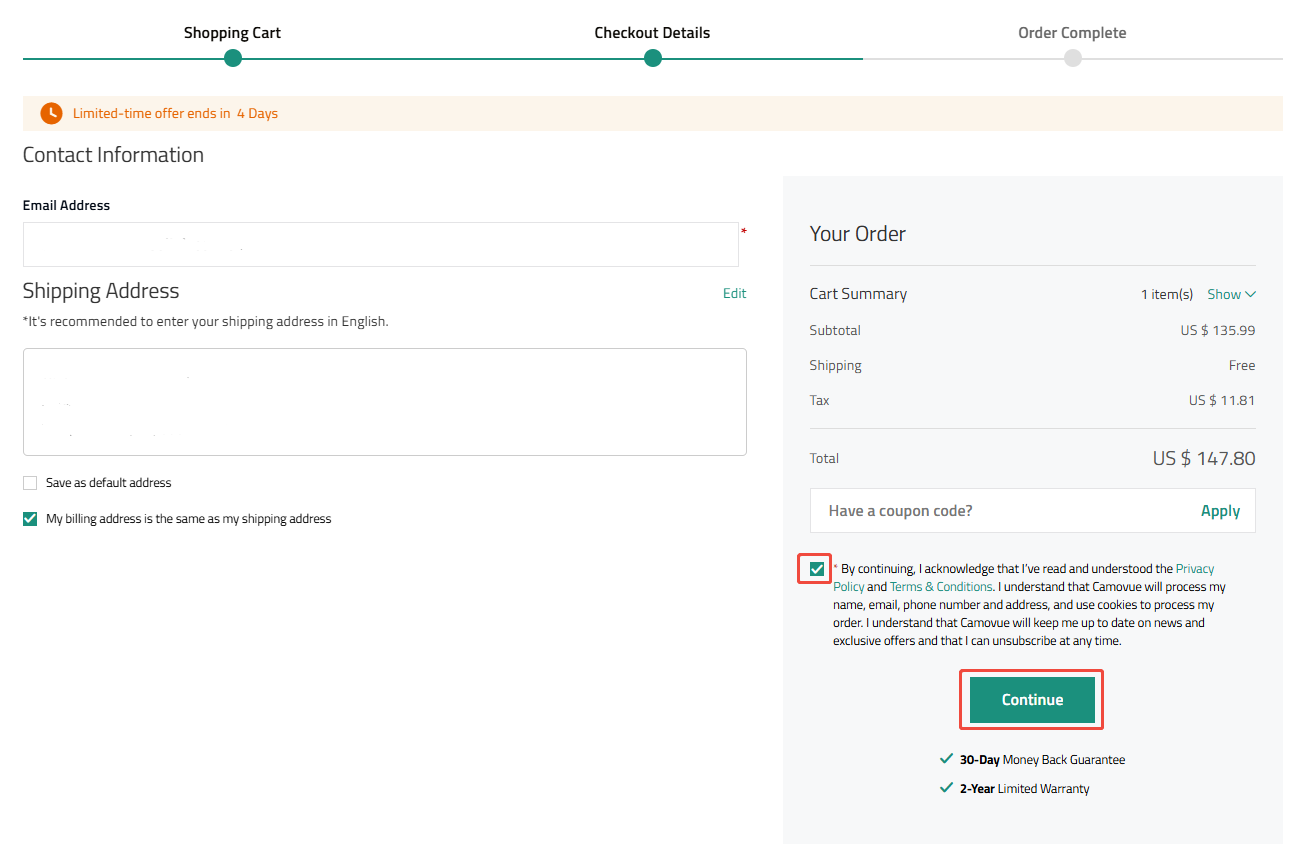
Task: Focus the Email Address input field
Action: click(381, 244)
